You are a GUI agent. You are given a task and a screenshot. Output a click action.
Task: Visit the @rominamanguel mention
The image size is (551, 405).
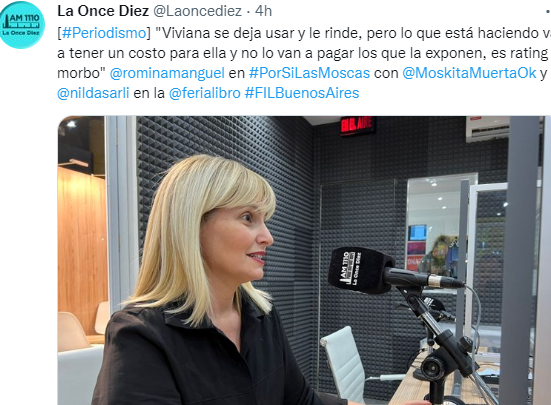pyautogui.click(x=167, y=73)
